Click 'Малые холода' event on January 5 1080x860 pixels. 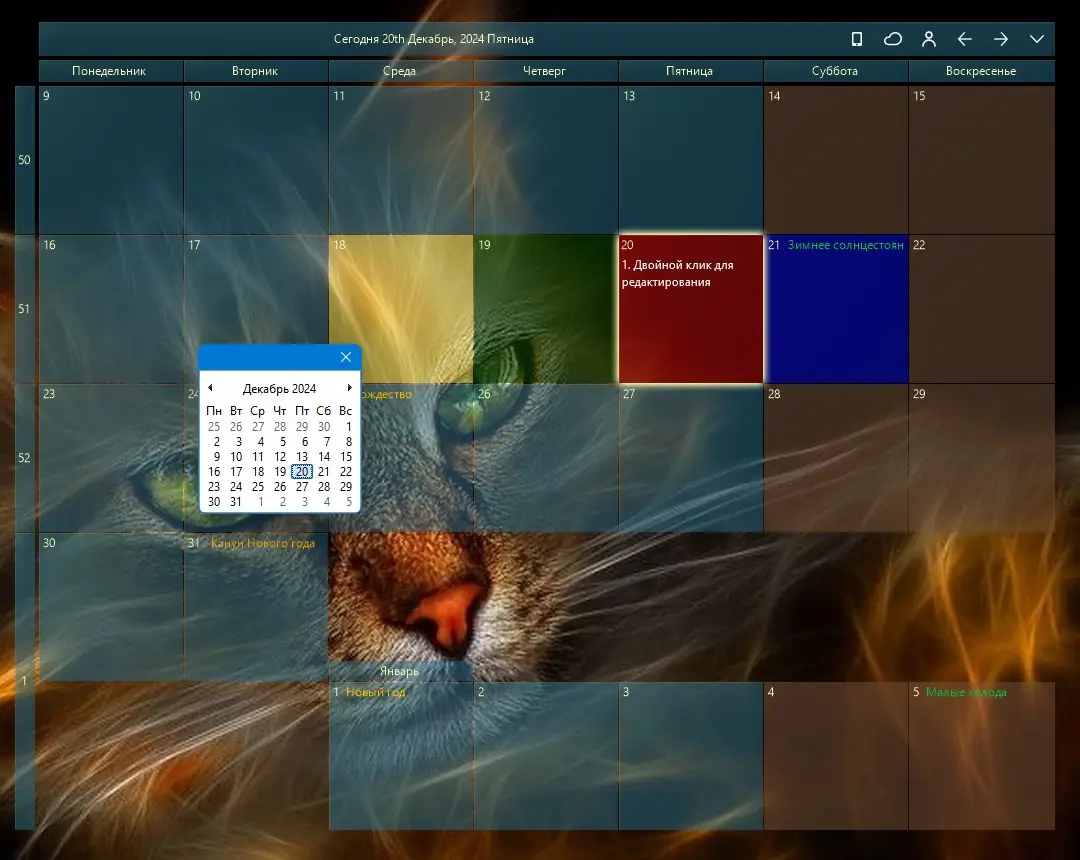[966, 692]
